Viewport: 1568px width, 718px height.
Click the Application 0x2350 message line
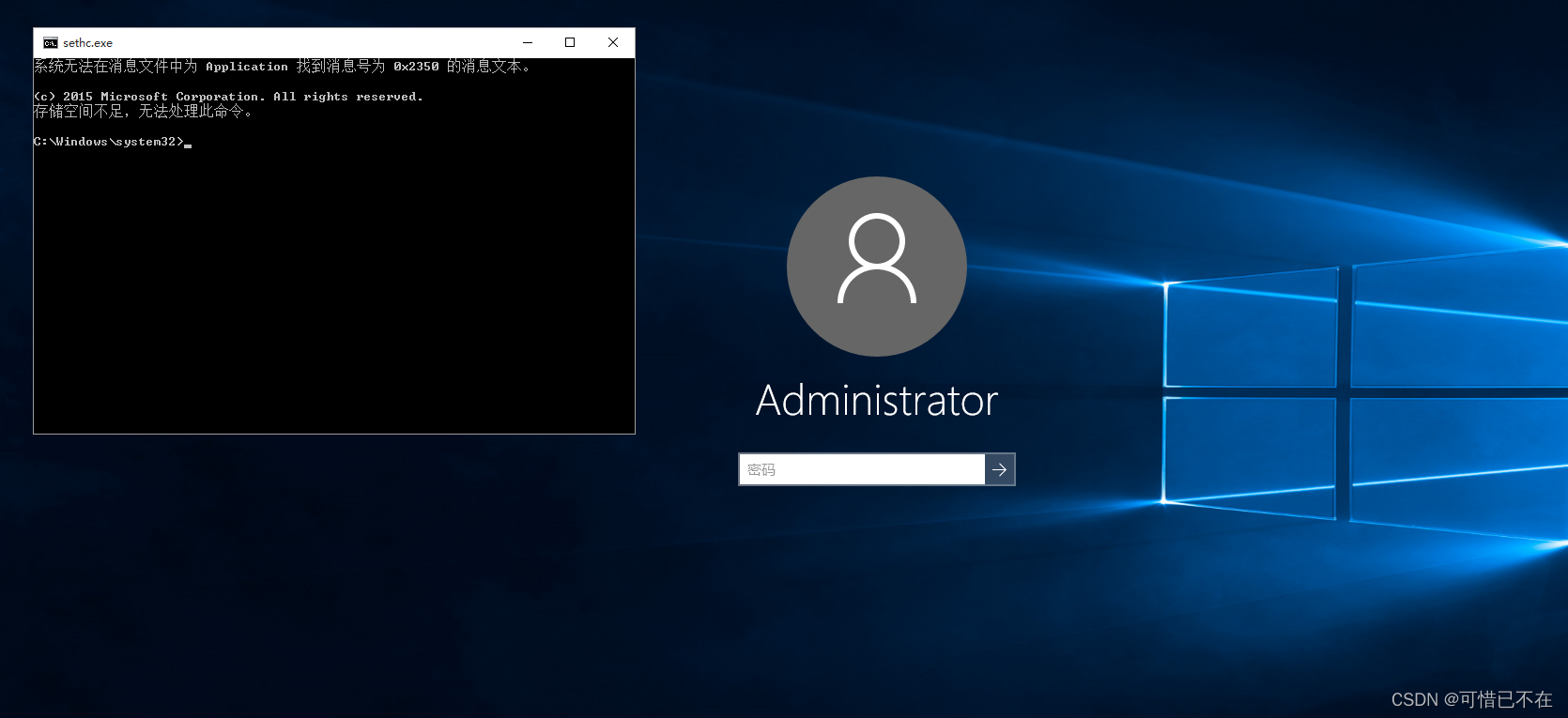coord(283,67)
